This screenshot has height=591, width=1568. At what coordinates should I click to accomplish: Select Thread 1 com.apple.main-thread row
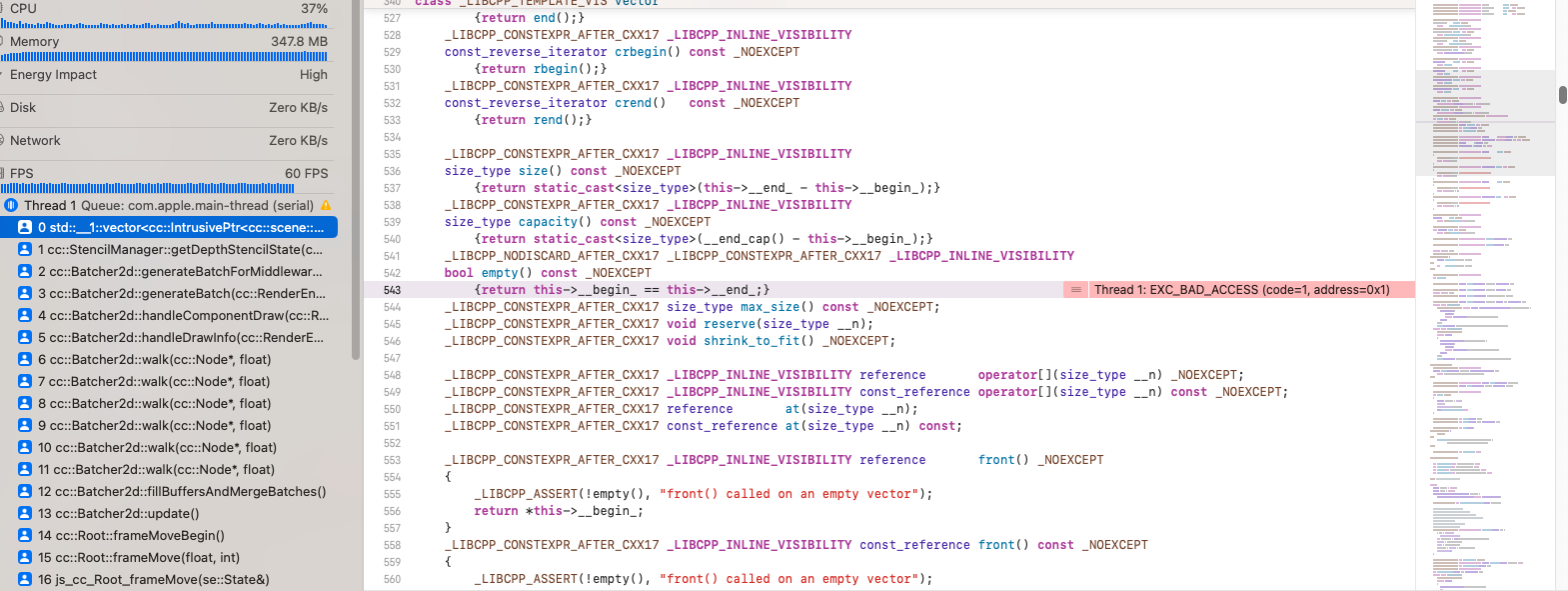pos(168,205)
